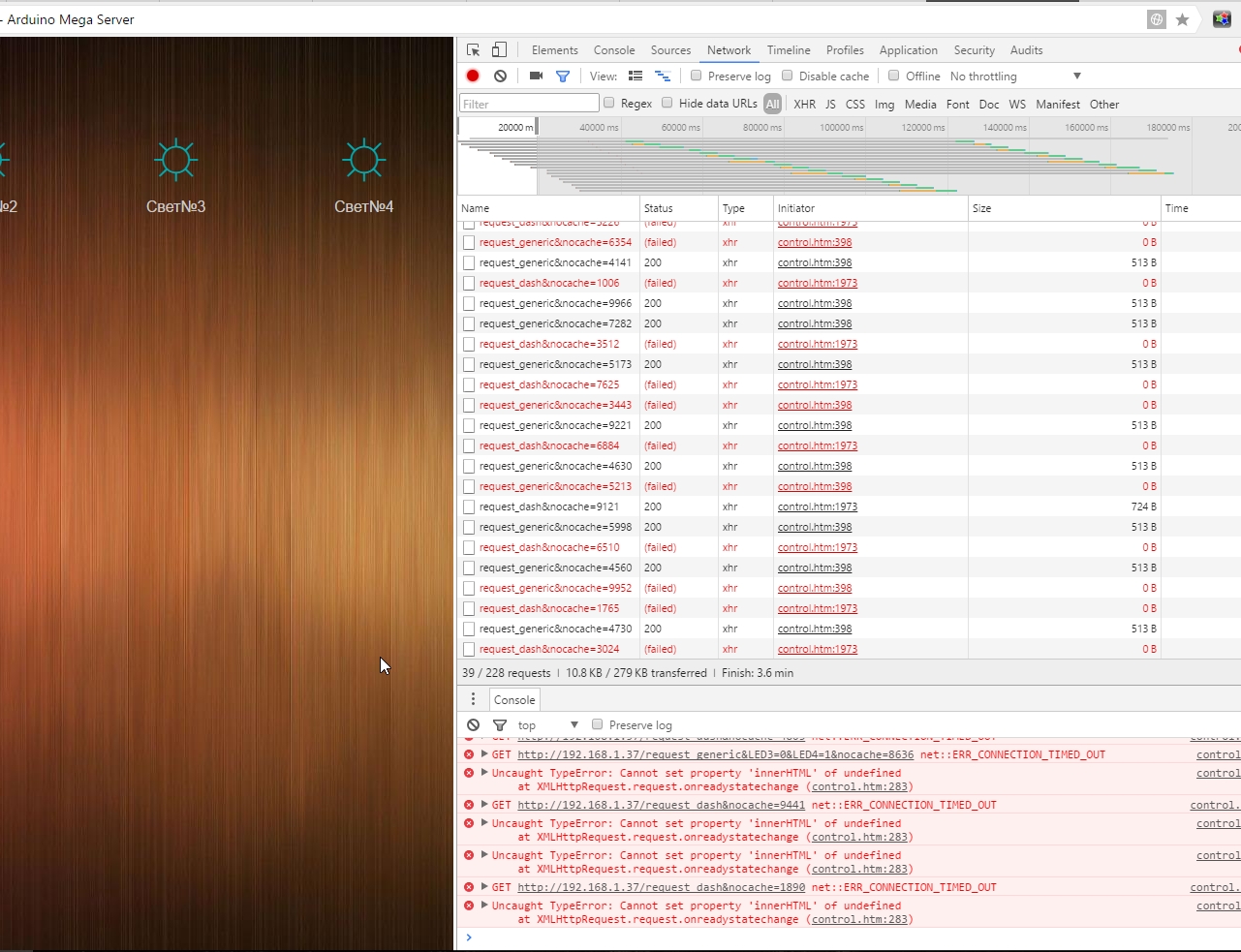Filter requests by XHR type
Image resolution: width=1241 pixels, height=952 pixels.
click(x=804, y=104)
